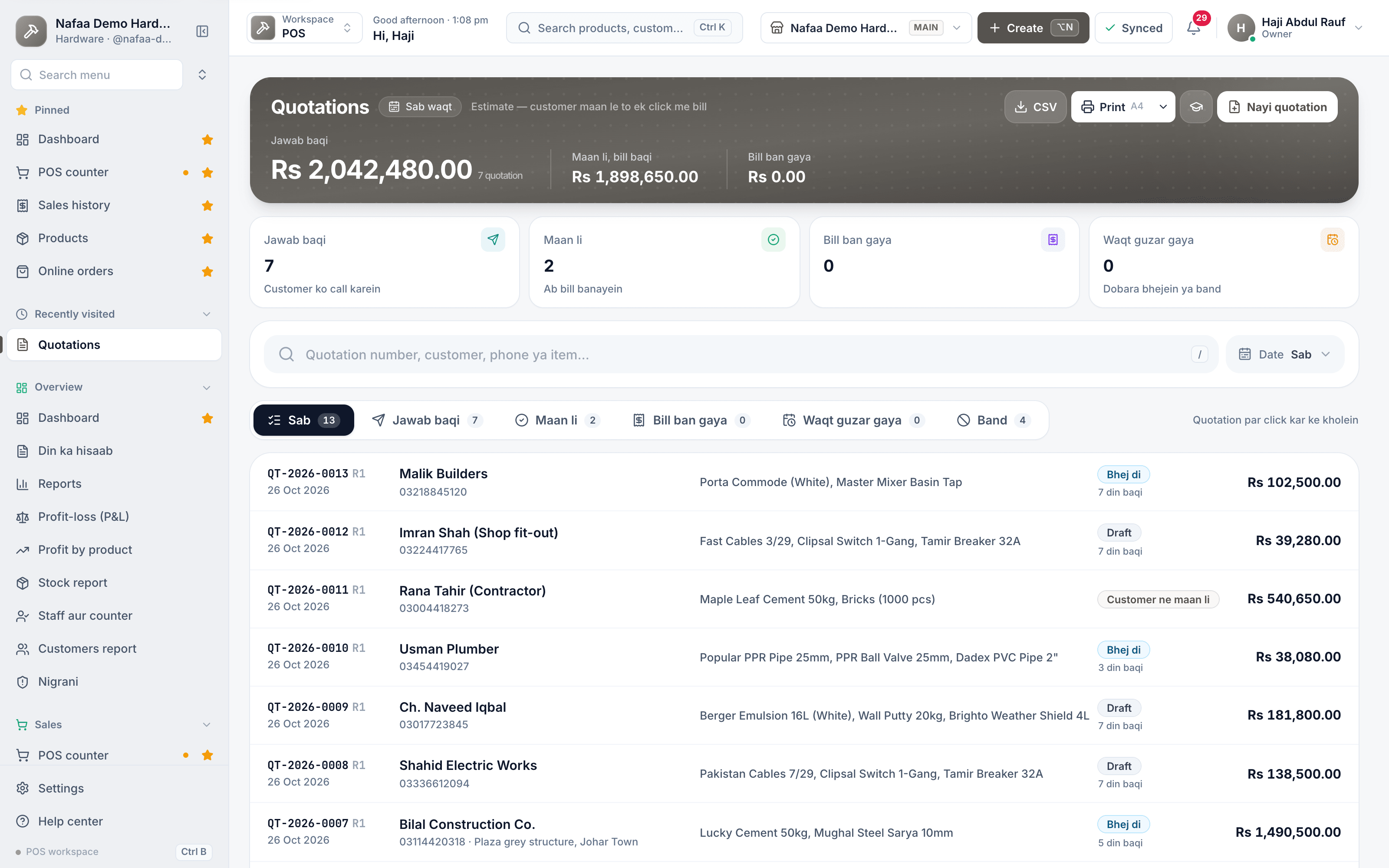Click the Jawab baqi send icon on card
The width and height of the screenshot is (1389, 868).
(x=493, y=240)
